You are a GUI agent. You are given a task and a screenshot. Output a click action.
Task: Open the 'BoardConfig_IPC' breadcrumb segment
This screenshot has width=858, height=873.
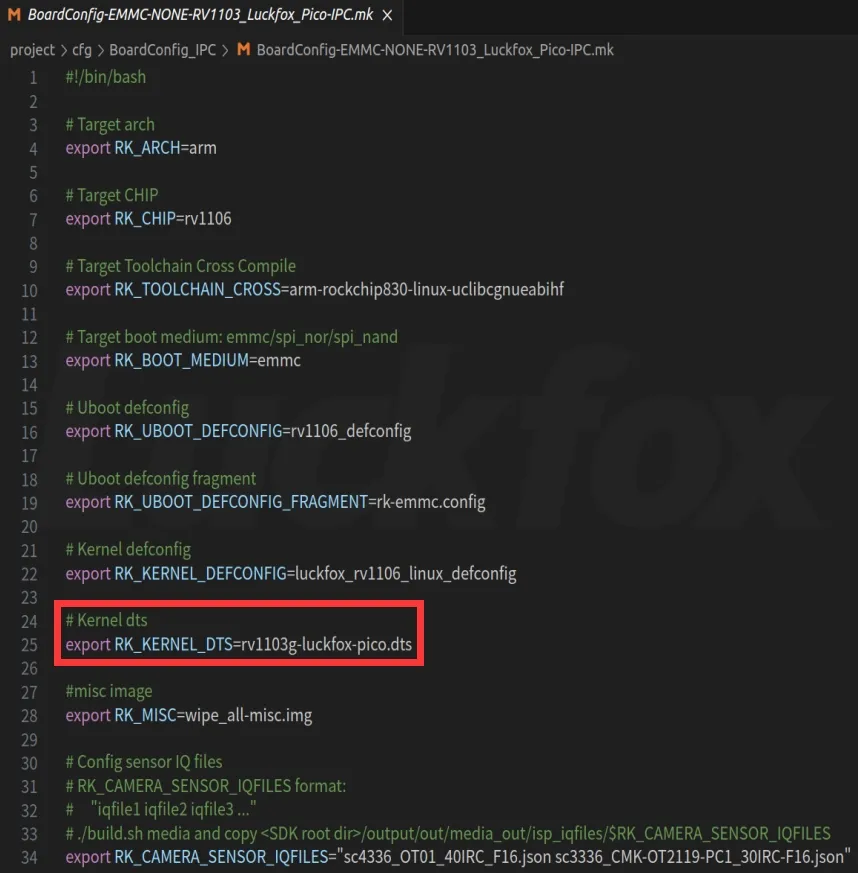point(163,50)
